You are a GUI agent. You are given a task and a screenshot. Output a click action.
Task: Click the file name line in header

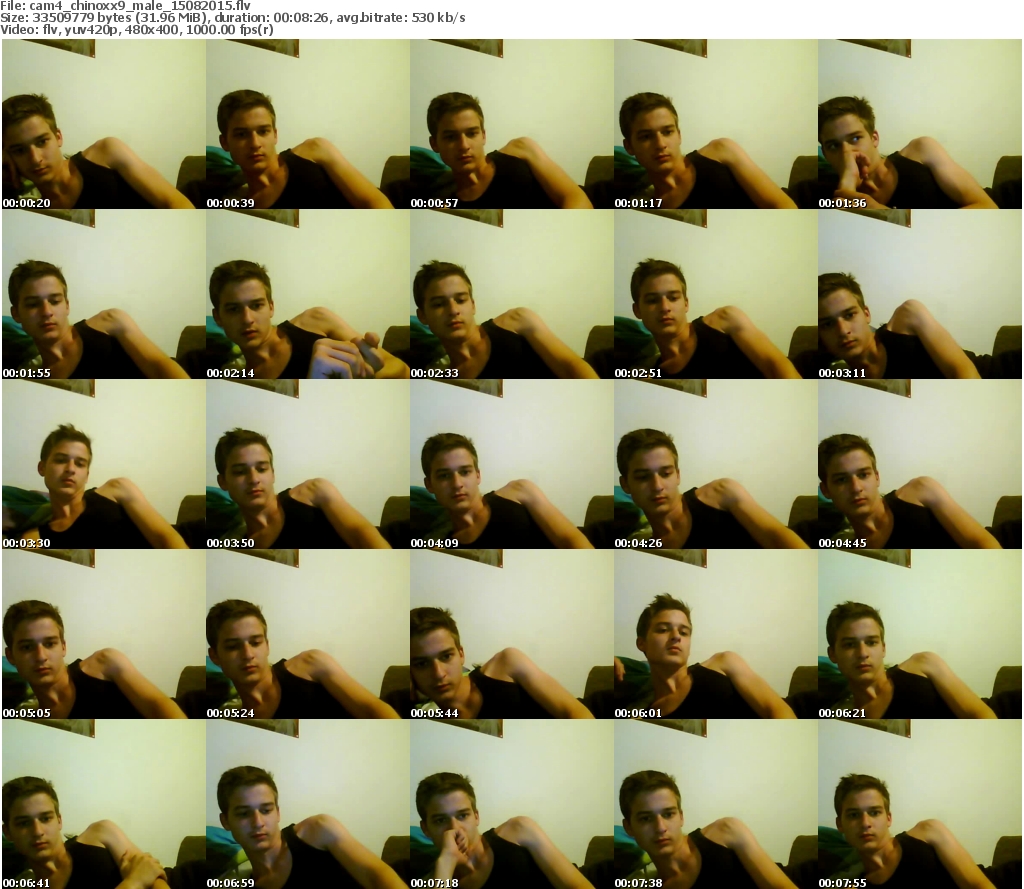[x=125, y=6]
